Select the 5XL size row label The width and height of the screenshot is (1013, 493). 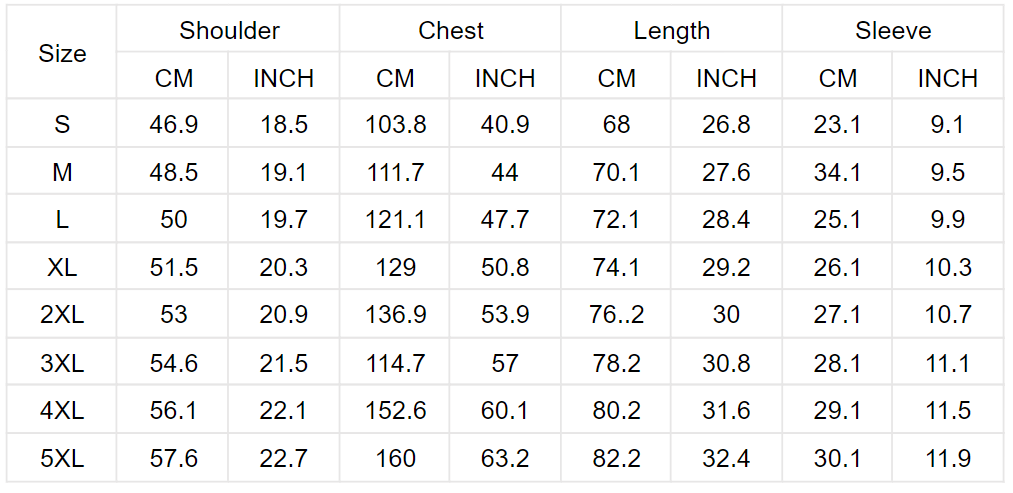[62, 458]
